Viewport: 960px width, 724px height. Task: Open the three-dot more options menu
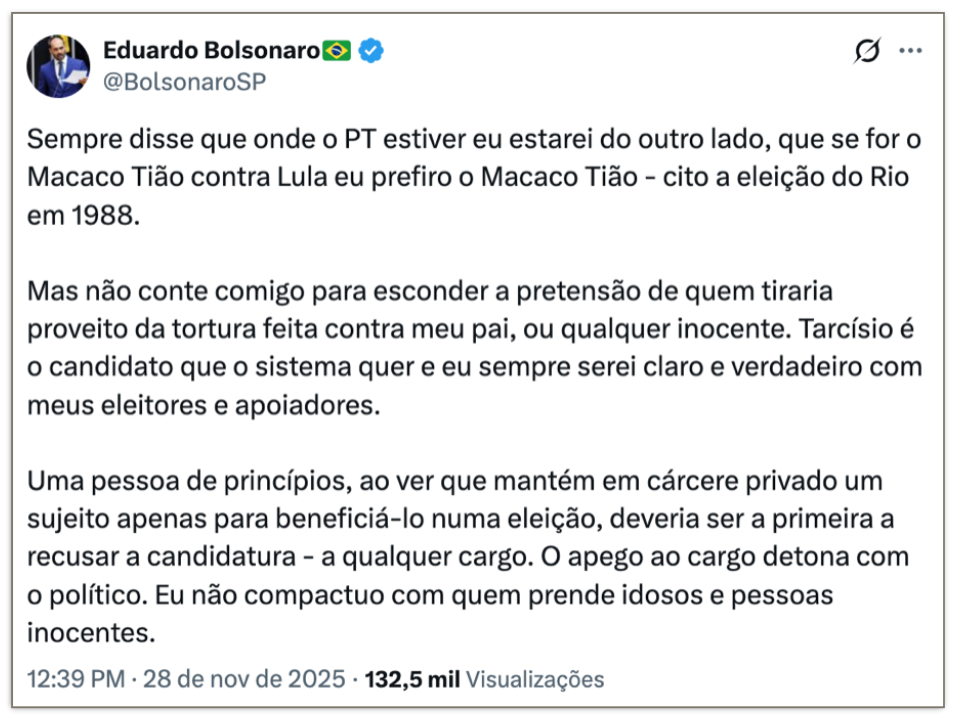910,51
